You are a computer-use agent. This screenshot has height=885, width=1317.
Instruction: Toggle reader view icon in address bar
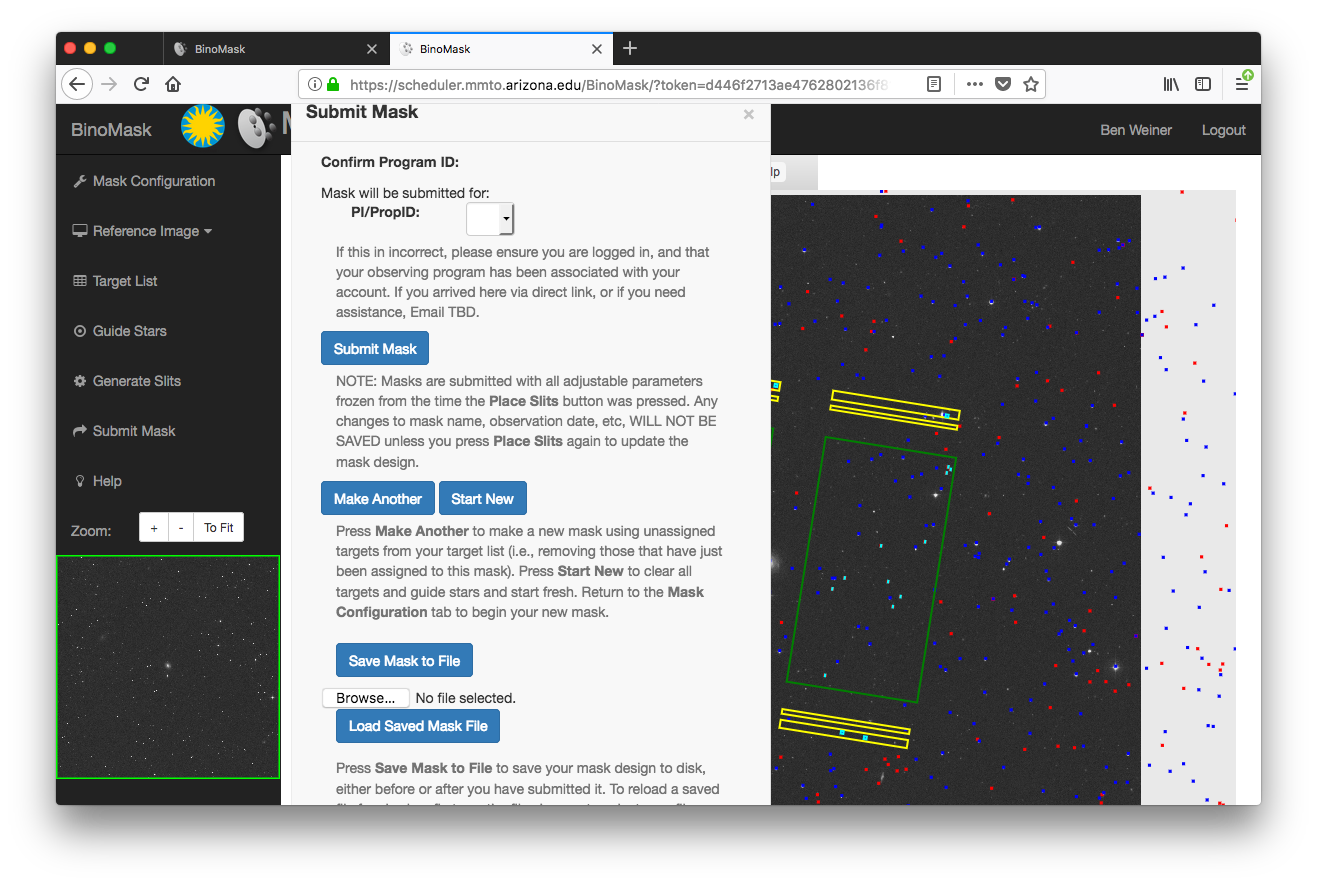tap(934, 84)
